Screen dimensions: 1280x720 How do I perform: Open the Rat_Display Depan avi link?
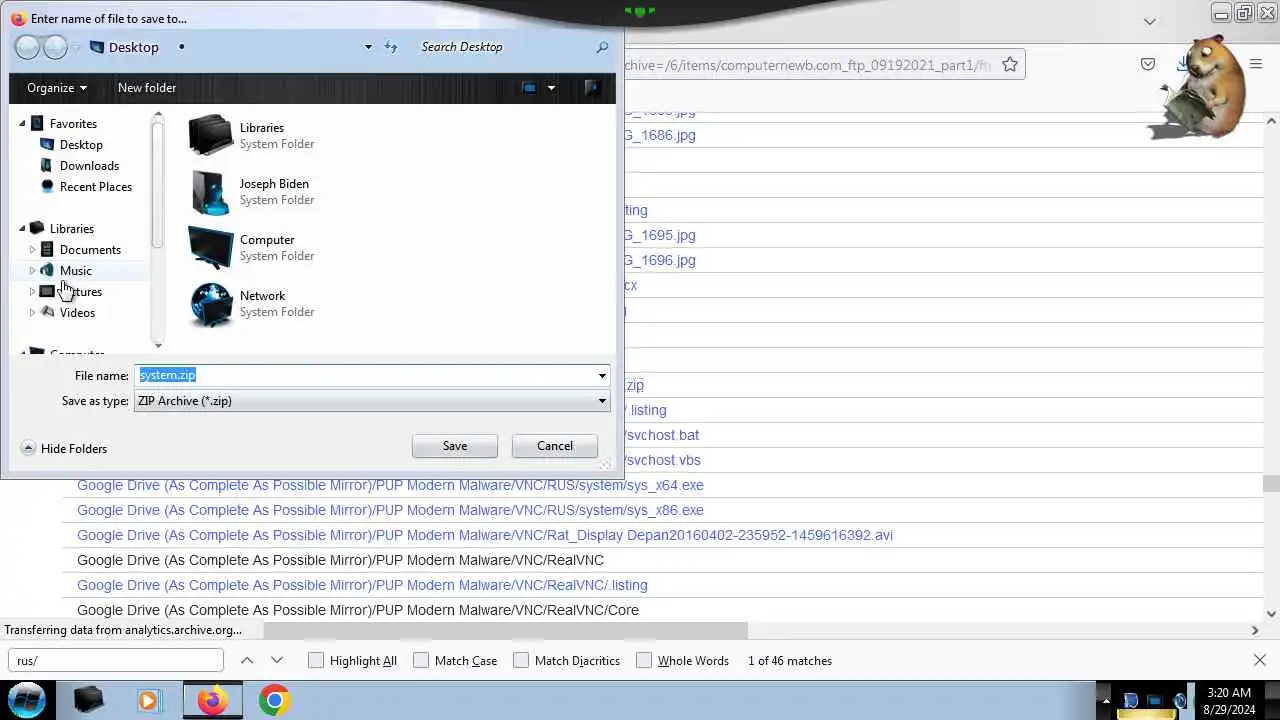tap(485, 535)
